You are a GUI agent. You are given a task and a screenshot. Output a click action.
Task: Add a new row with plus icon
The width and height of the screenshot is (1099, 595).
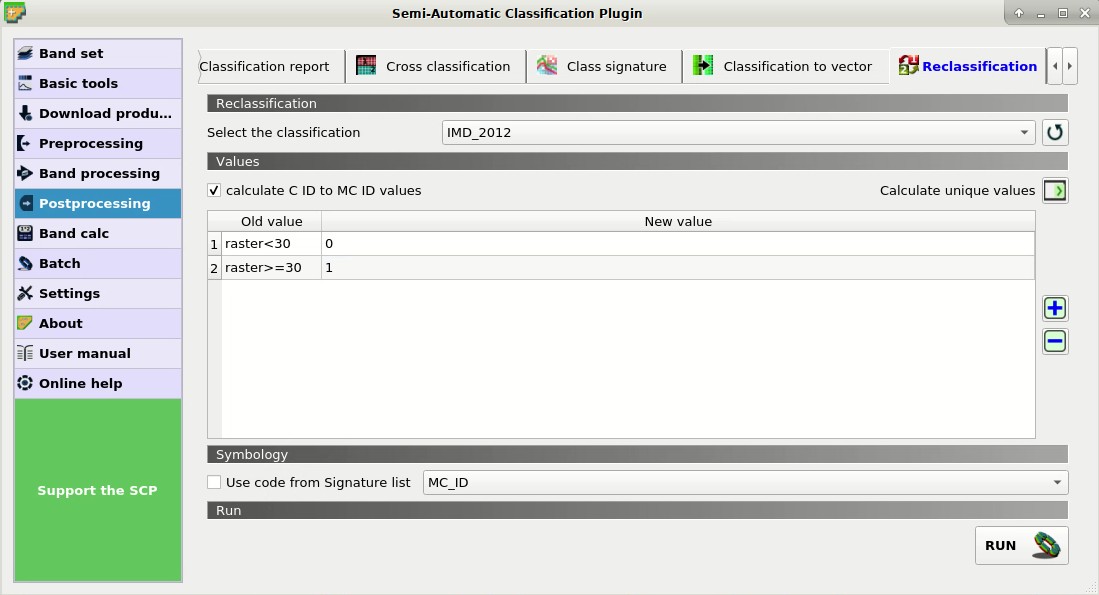tap(1055, 308)
